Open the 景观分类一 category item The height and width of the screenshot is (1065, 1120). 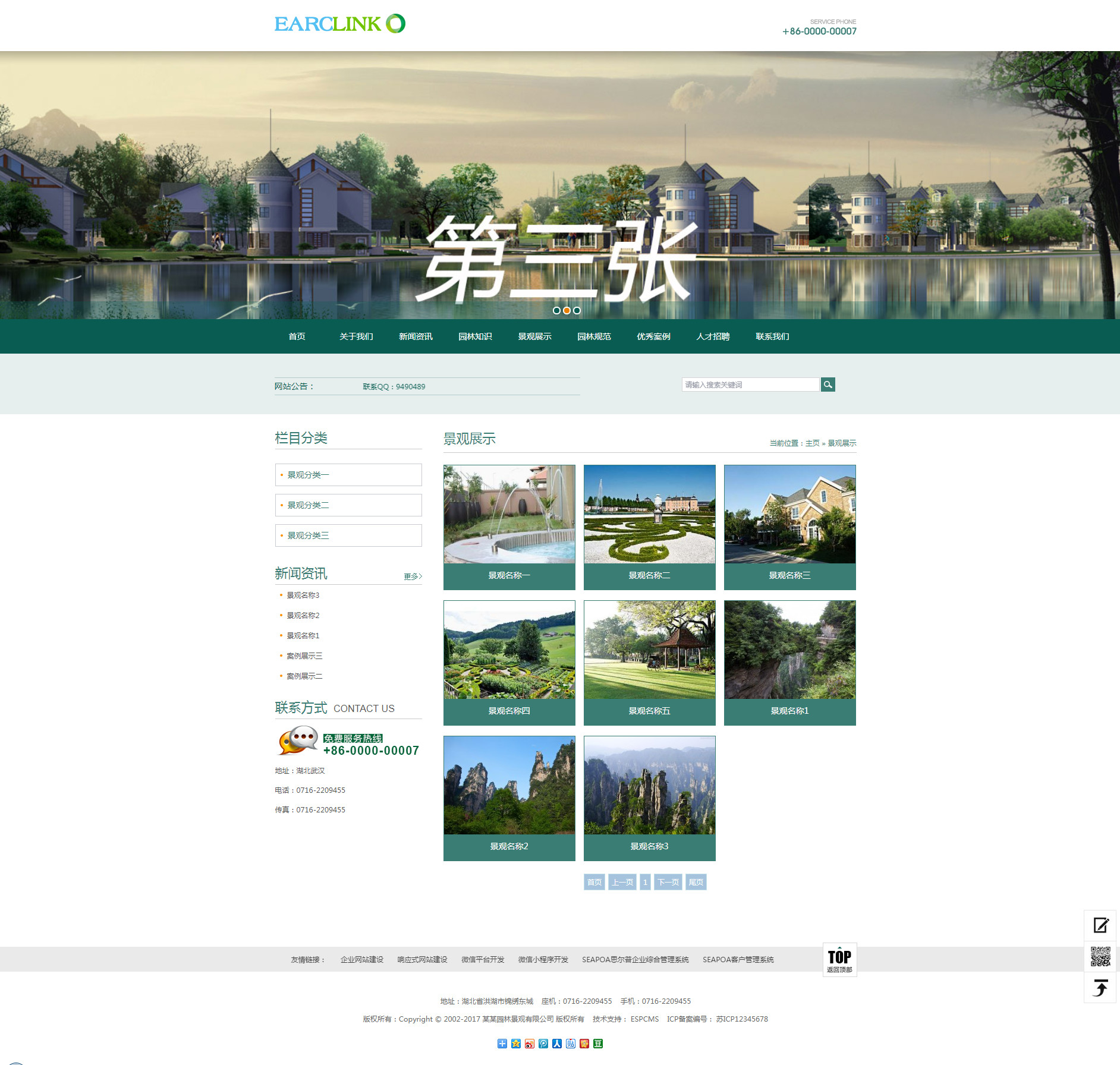click(x=348, y=475)
